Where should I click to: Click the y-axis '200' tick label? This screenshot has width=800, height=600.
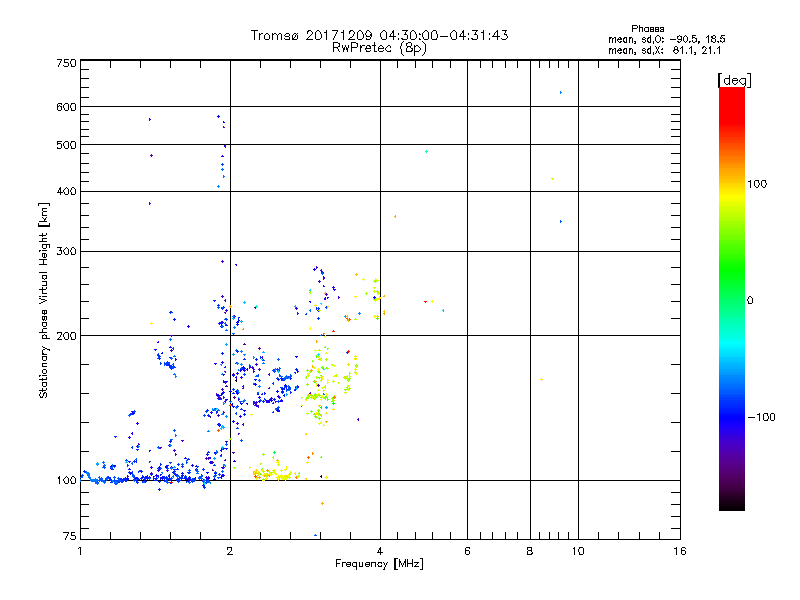66,336
